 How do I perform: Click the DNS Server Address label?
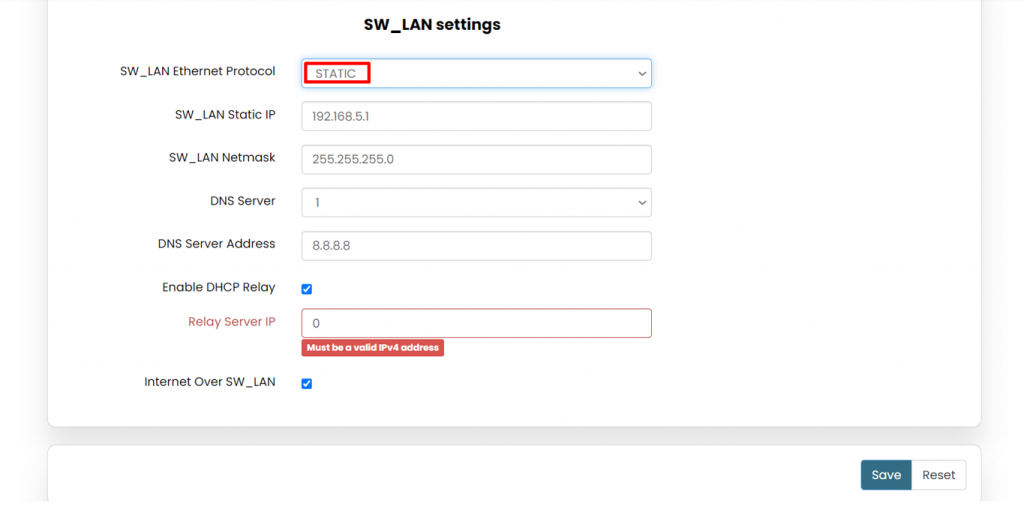(x=216, y=244)
